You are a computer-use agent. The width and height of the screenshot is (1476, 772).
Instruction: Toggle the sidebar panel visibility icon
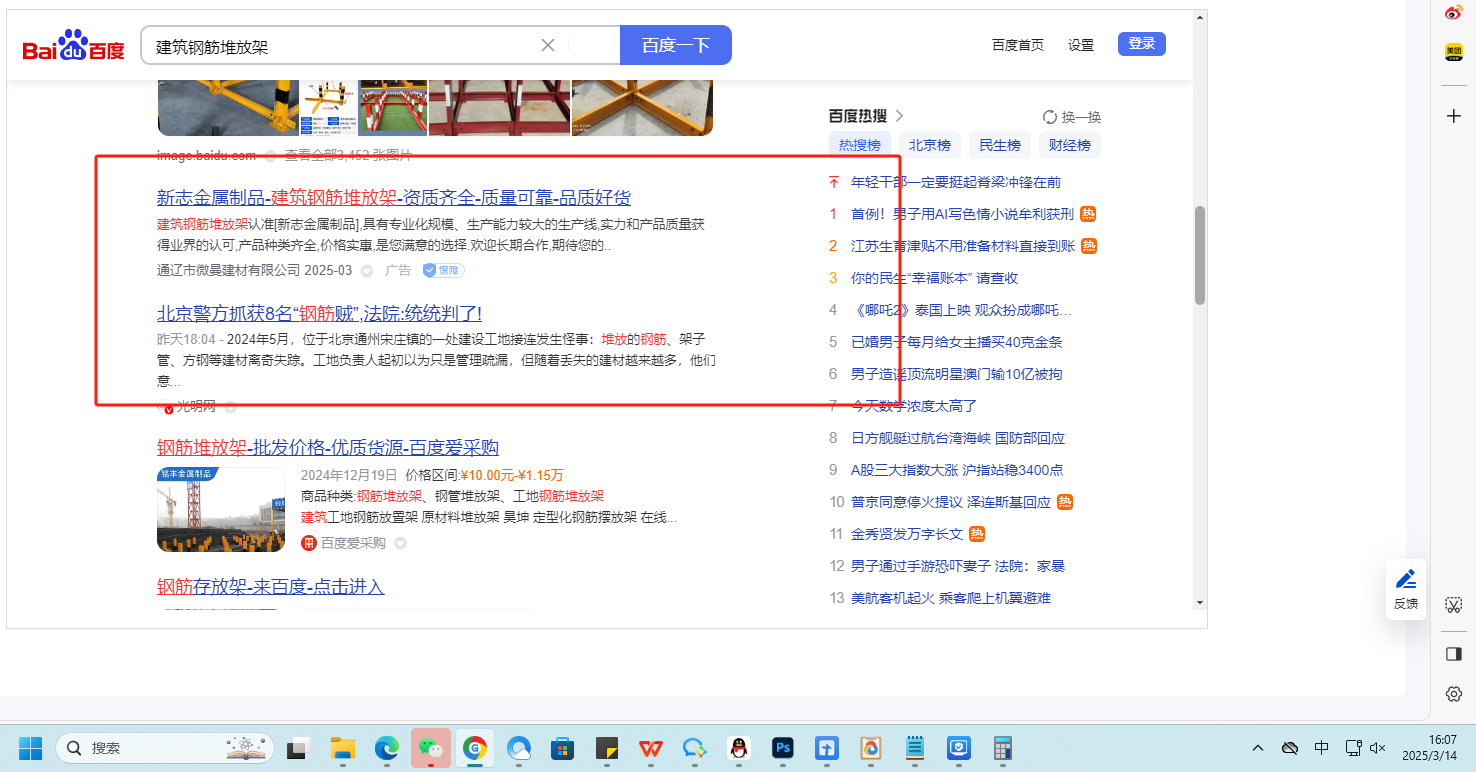tap(1454, 653)
